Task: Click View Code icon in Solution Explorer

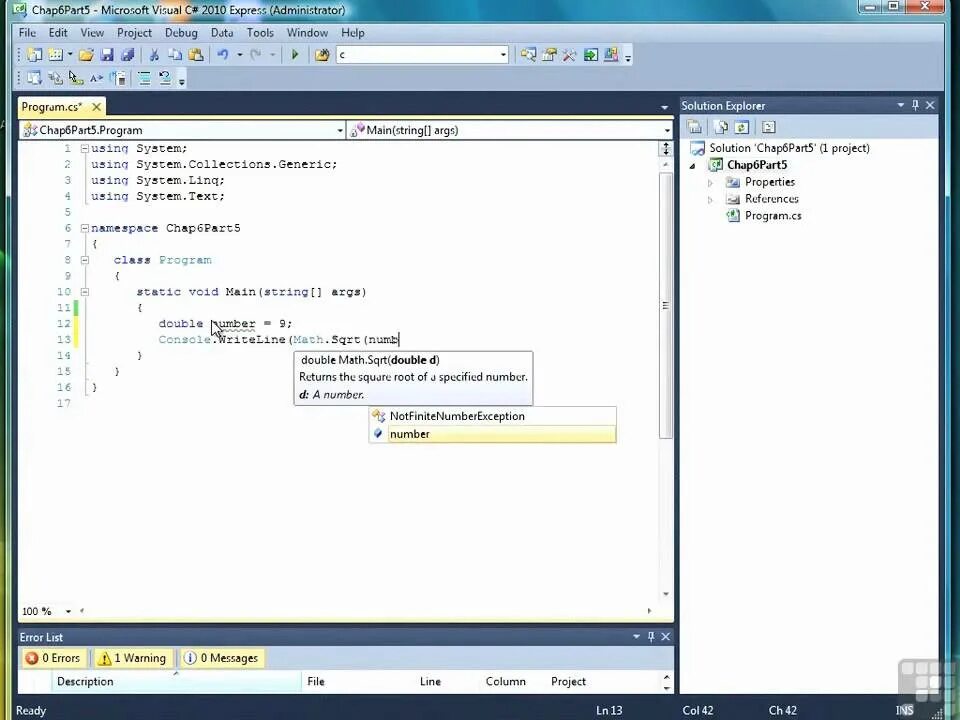Action: [x=768, y=127]
